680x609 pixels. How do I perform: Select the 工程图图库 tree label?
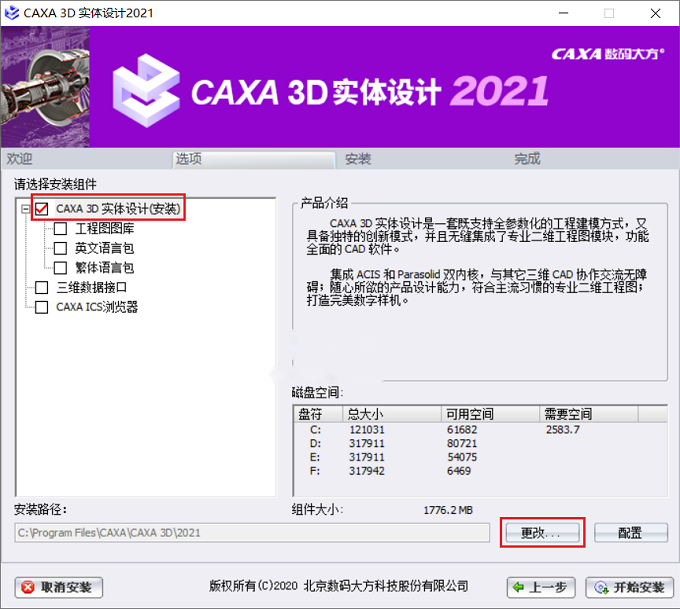tap(105, 229)
